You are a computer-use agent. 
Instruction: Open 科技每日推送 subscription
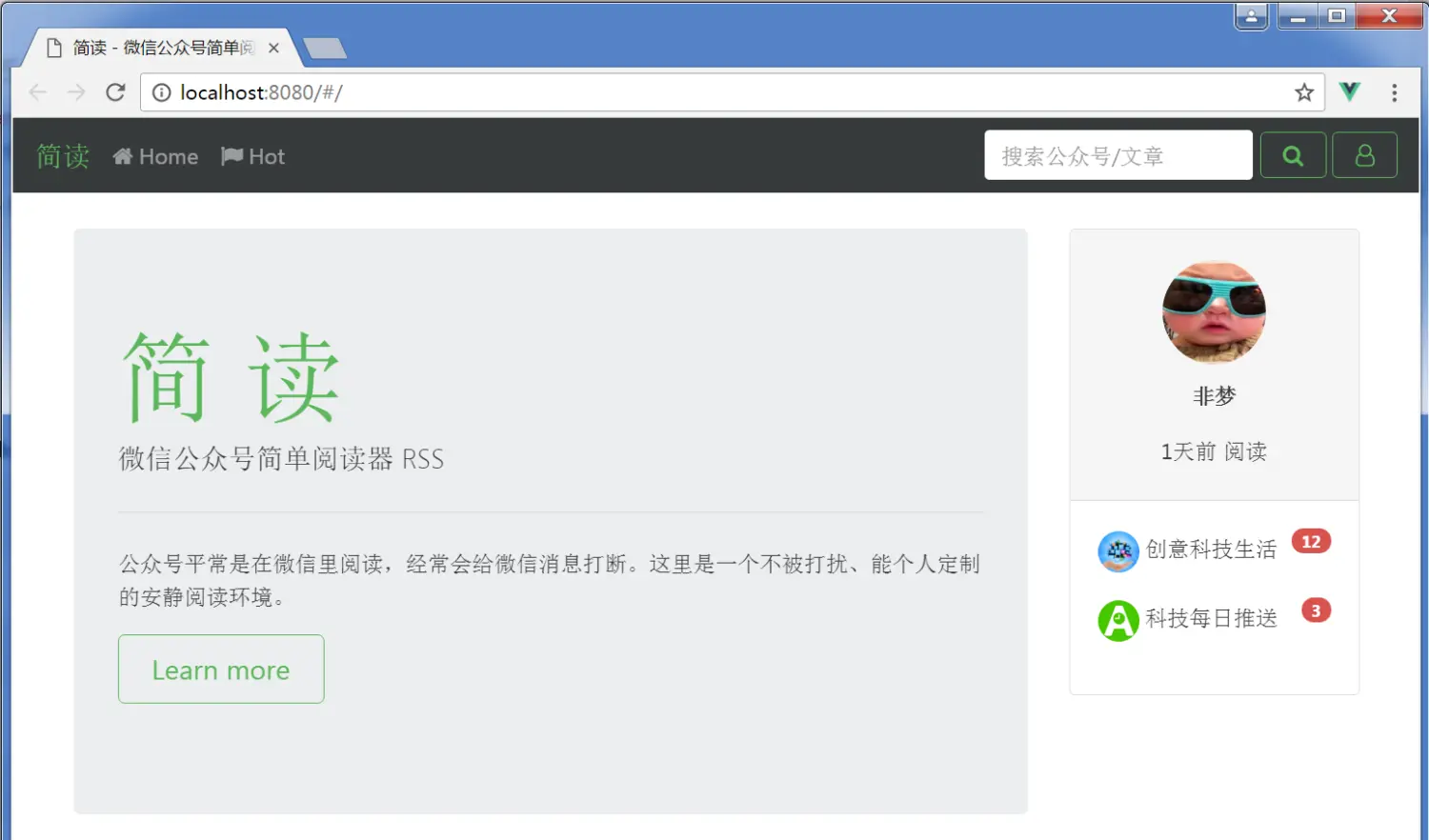click(1211, 619)
